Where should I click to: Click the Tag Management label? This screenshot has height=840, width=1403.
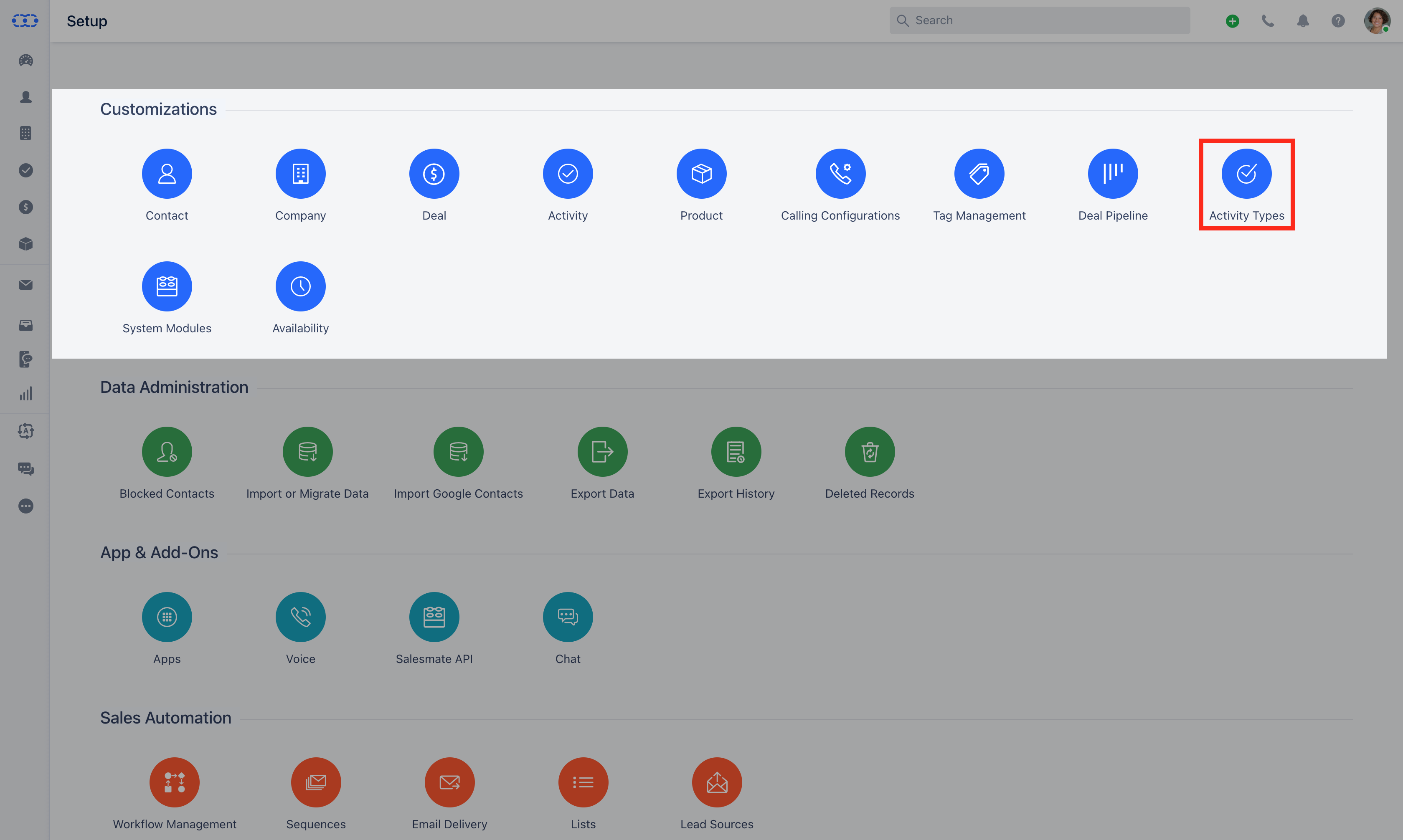tap(979, 216)
